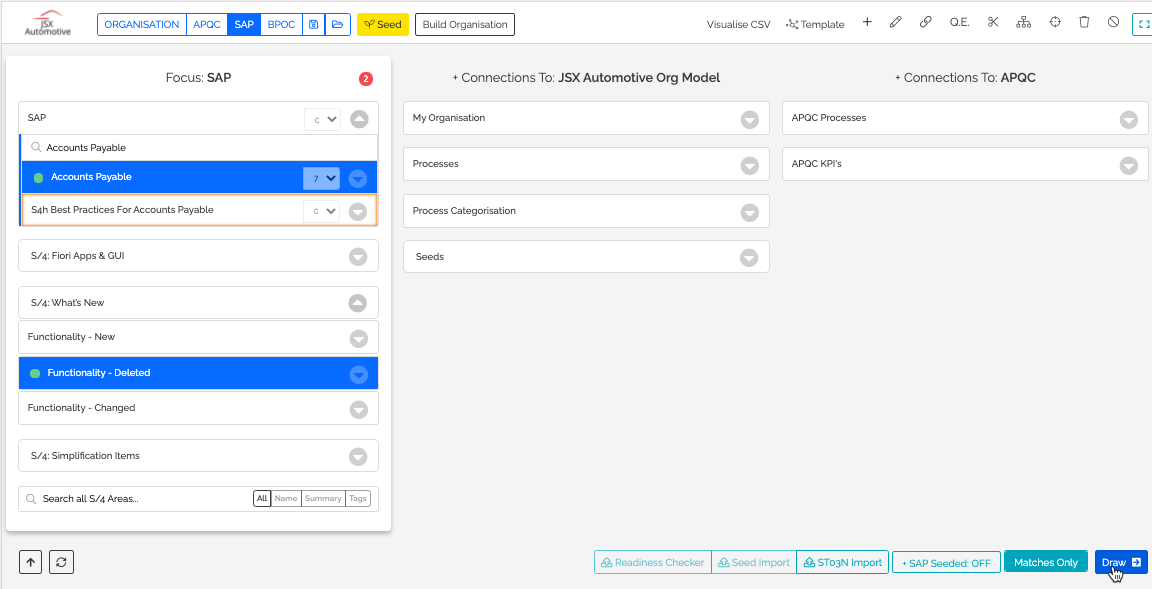Screen dimensions: 1152x589
Task: Switch to the ORGANISATION tab
Action: click(142, 24)
